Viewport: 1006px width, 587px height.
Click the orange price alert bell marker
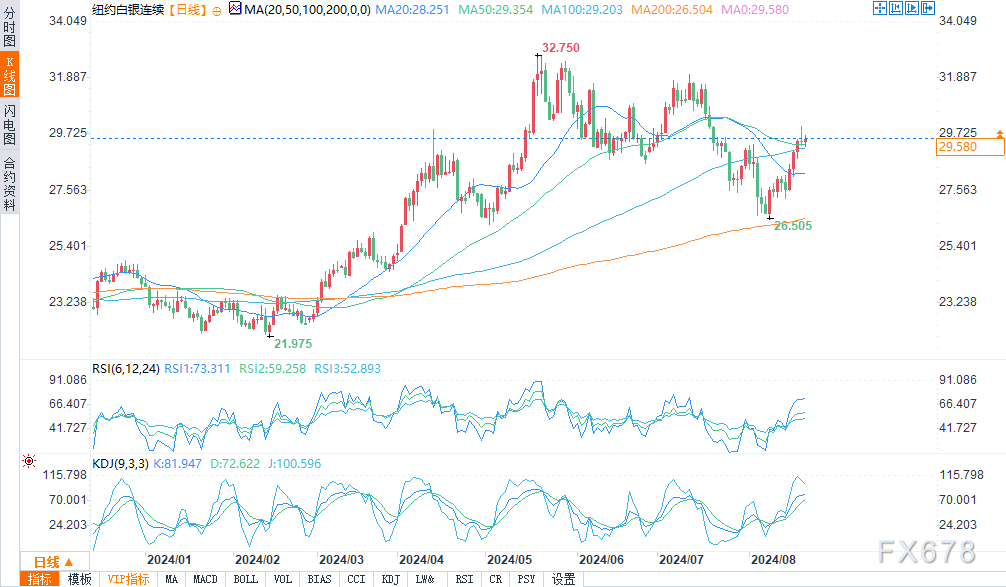1000,133
